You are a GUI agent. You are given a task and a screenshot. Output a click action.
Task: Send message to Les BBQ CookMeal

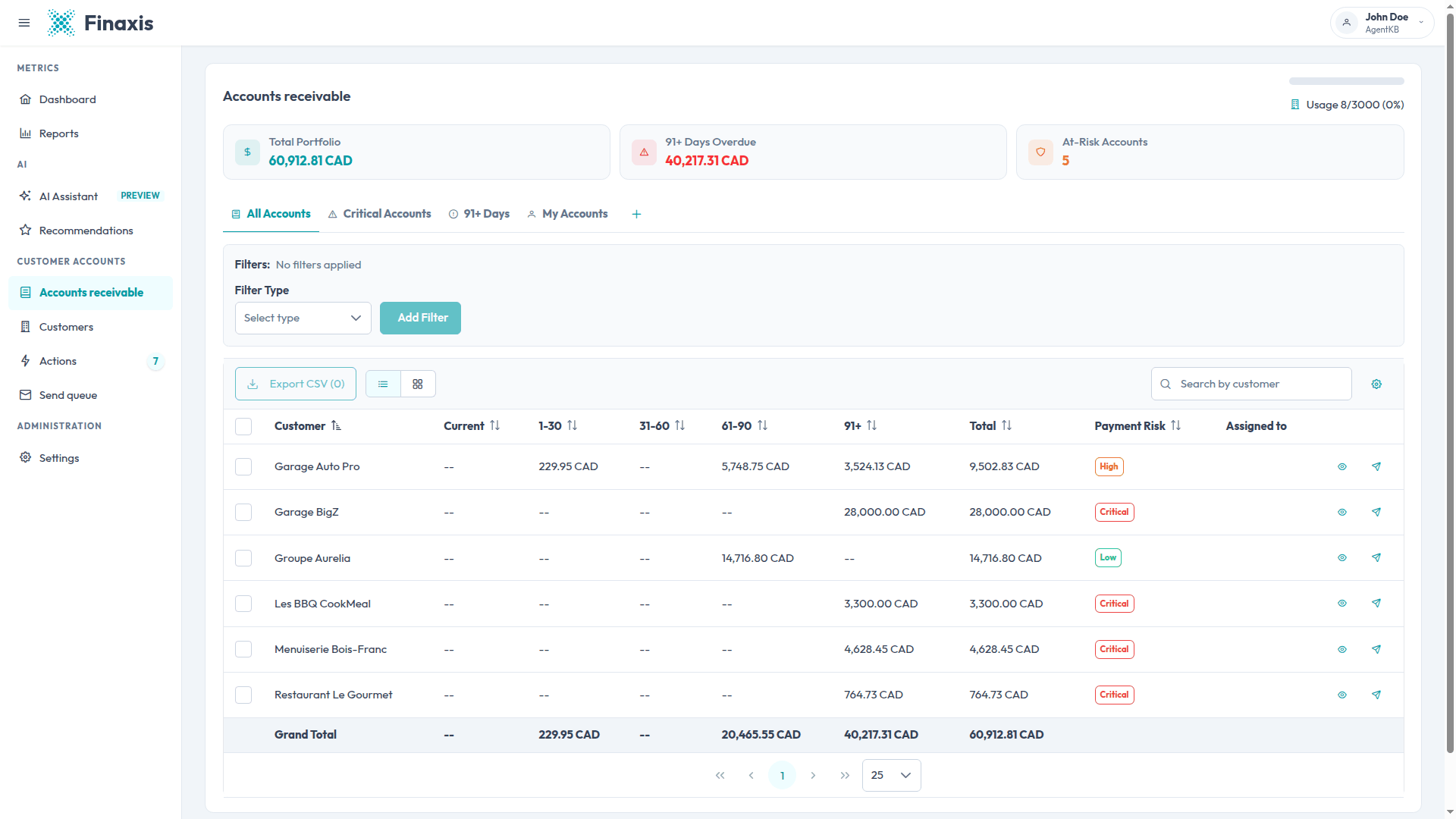pos(1376,604)
